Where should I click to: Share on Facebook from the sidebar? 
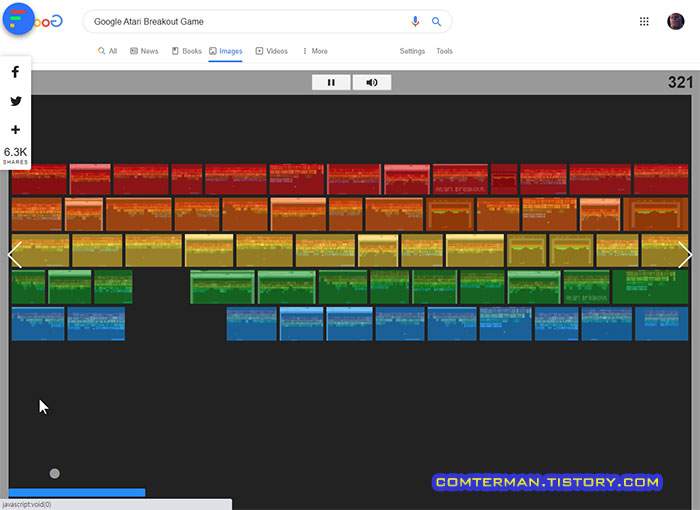point(16,72)
